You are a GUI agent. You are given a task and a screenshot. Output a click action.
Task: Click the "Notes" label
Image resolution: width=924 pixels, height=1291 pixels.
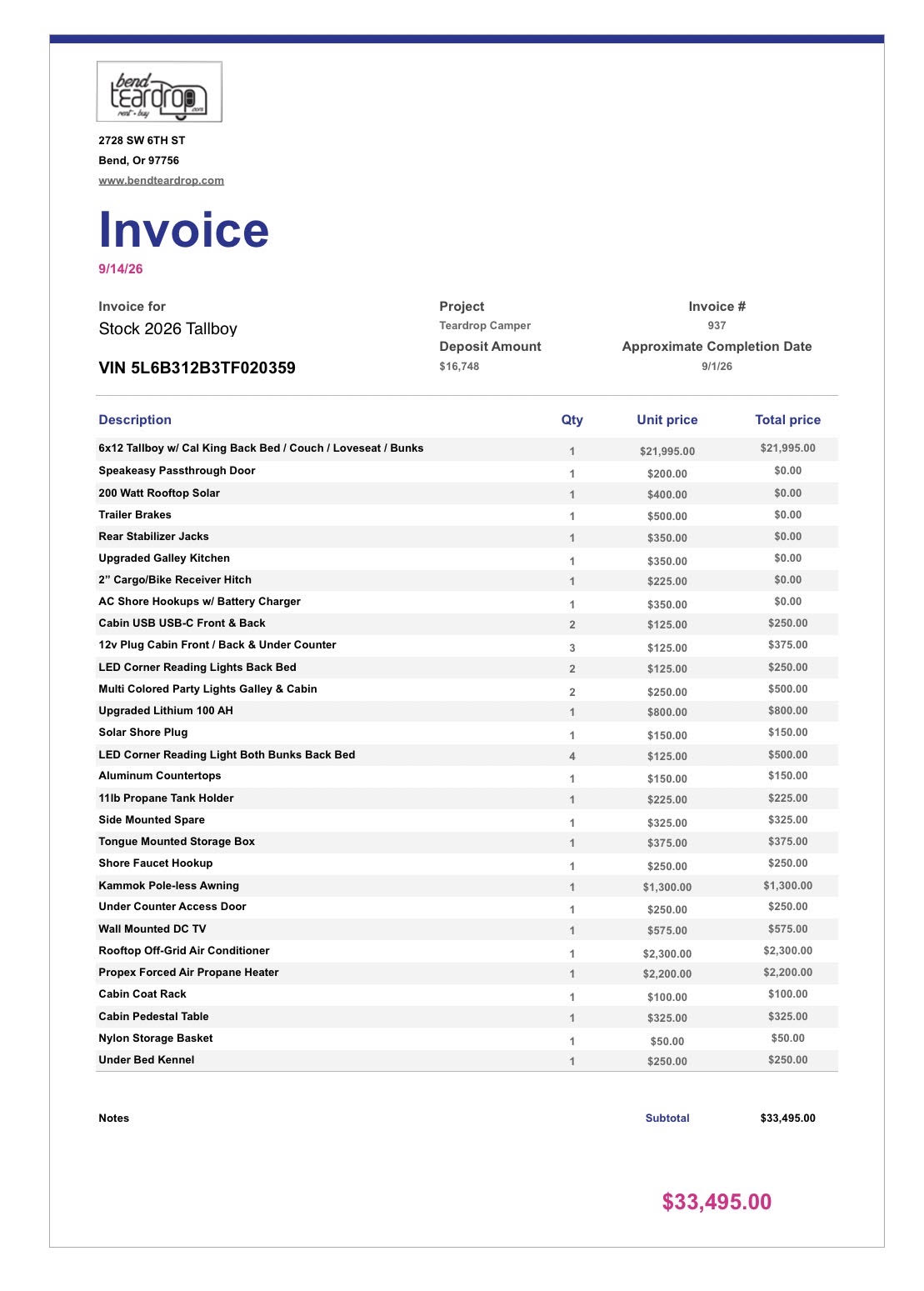point(113,1118)
